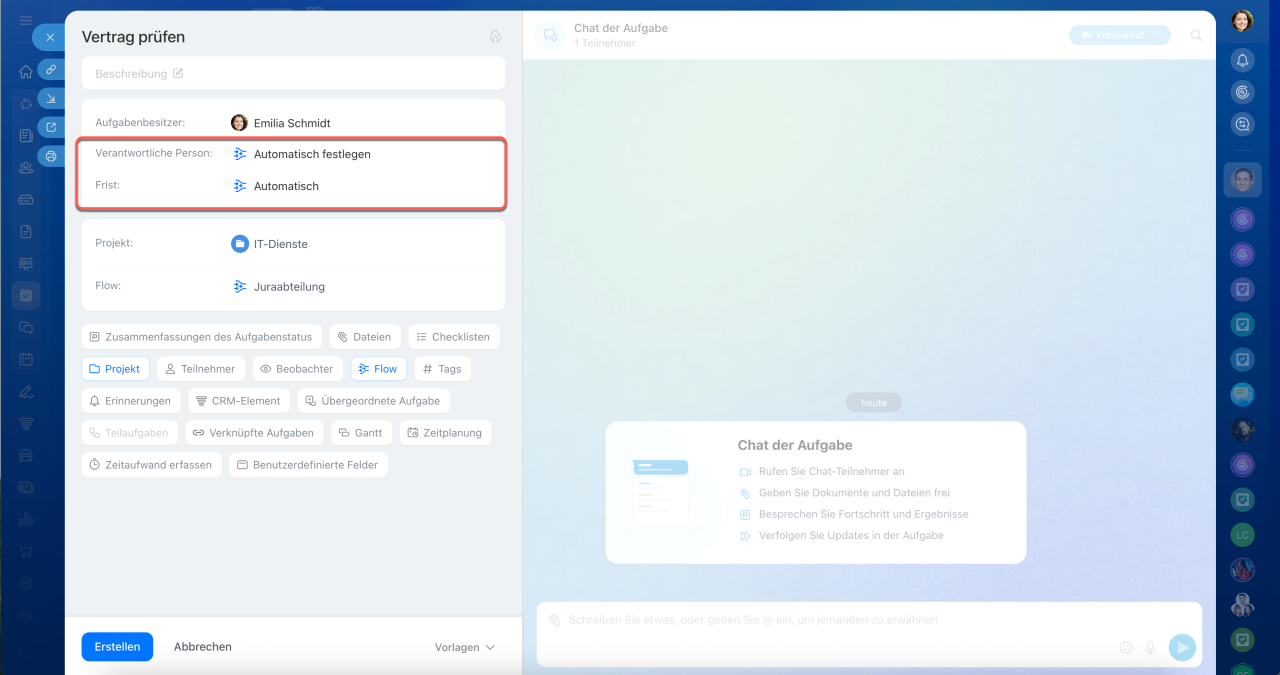Start voice message with microphone icon
Image resolution: width=1280 pixels, height=675 pixels.
[x=1150, y=648]
